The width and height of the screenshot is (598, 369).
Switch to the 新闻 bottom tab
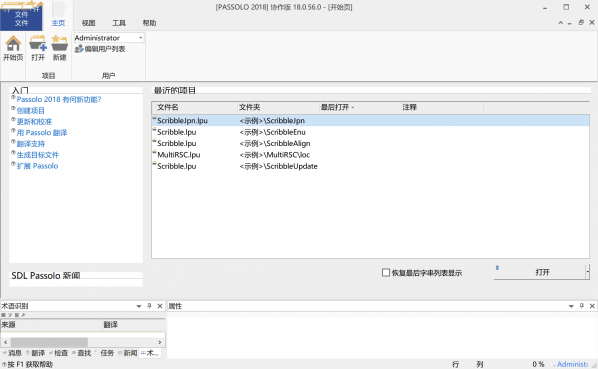point(128,353)
